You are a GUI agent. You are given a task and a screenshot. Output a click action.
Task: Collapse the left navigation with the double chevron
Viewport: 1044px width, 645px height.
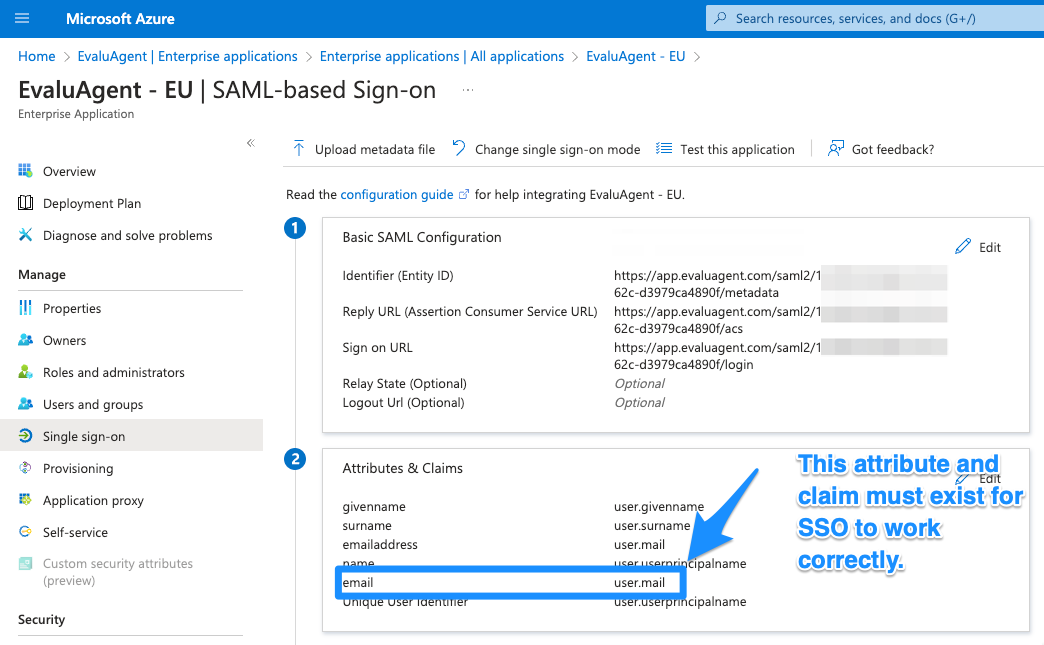[x=251, y=143]
